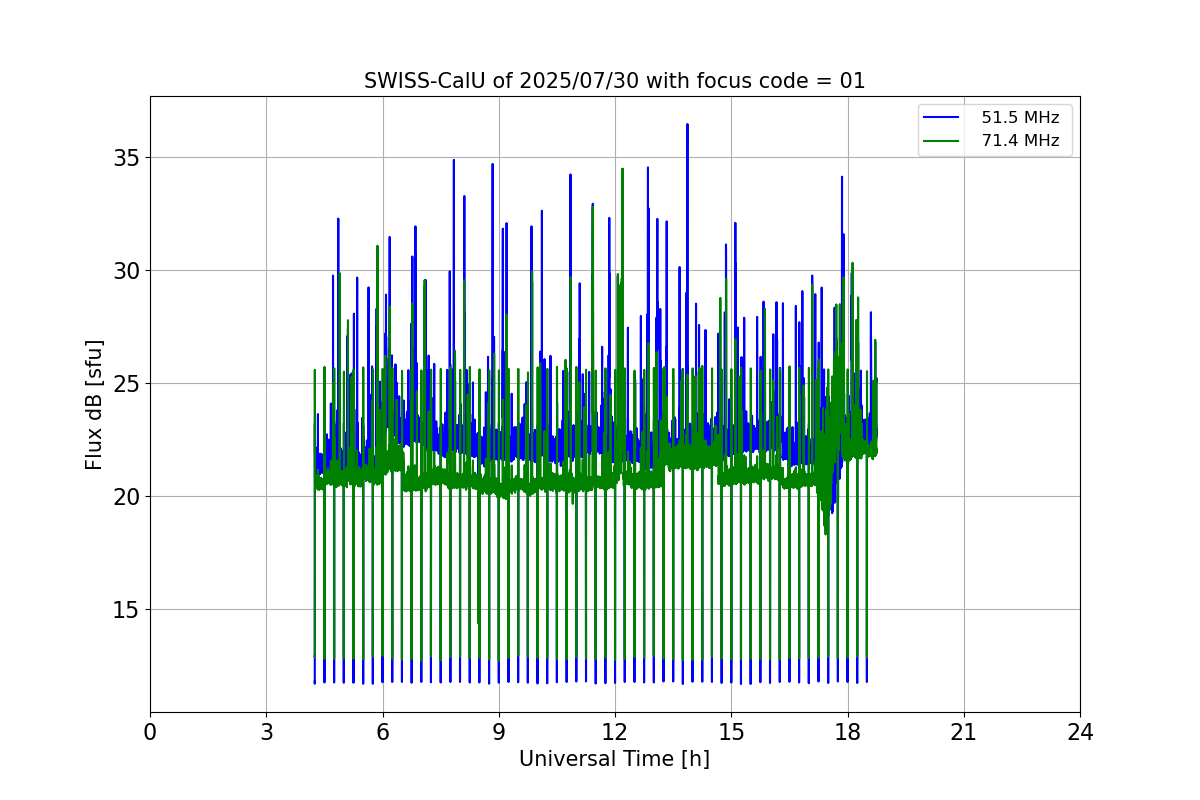Click x-axis tick label 0
Viewport: 1200px width, 800px height.
point(150,732)
